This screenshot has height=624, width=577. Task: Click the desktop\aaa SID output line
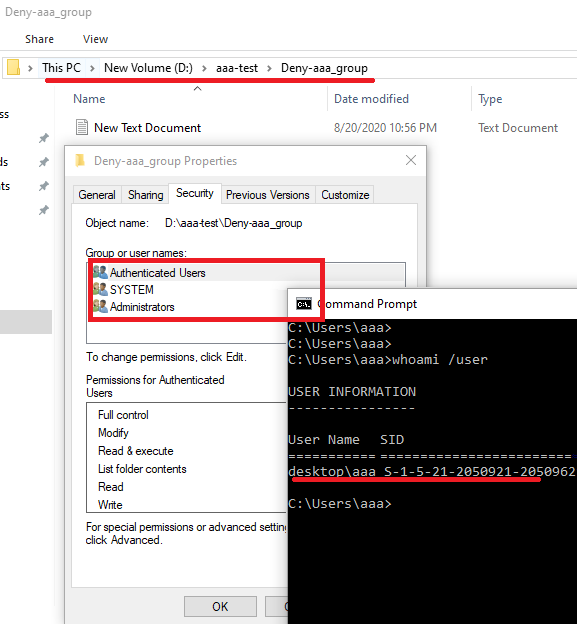[432, 471]
